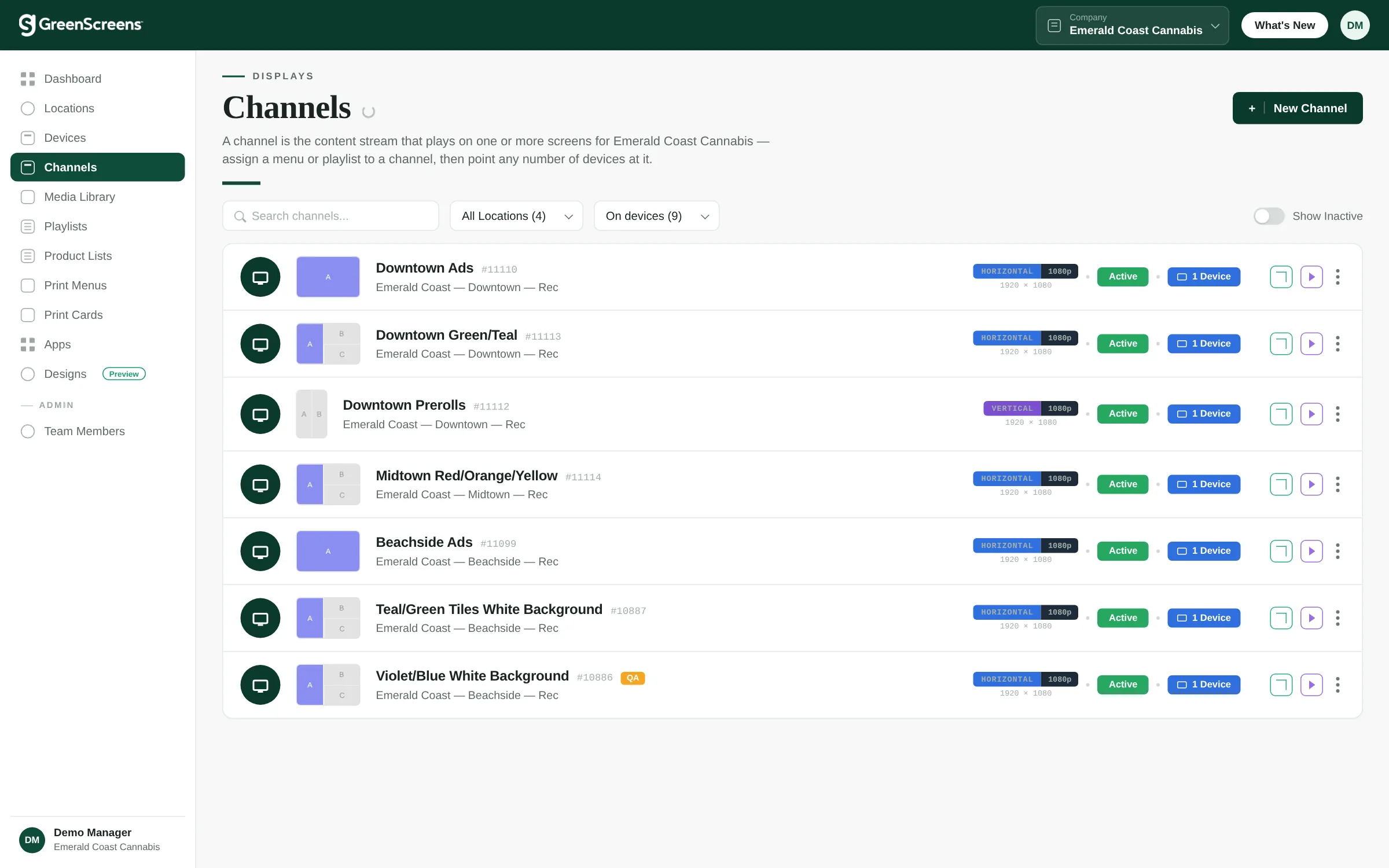Open Devices from the sidebar
1389x868 pixels.
(x=97, y=138)
